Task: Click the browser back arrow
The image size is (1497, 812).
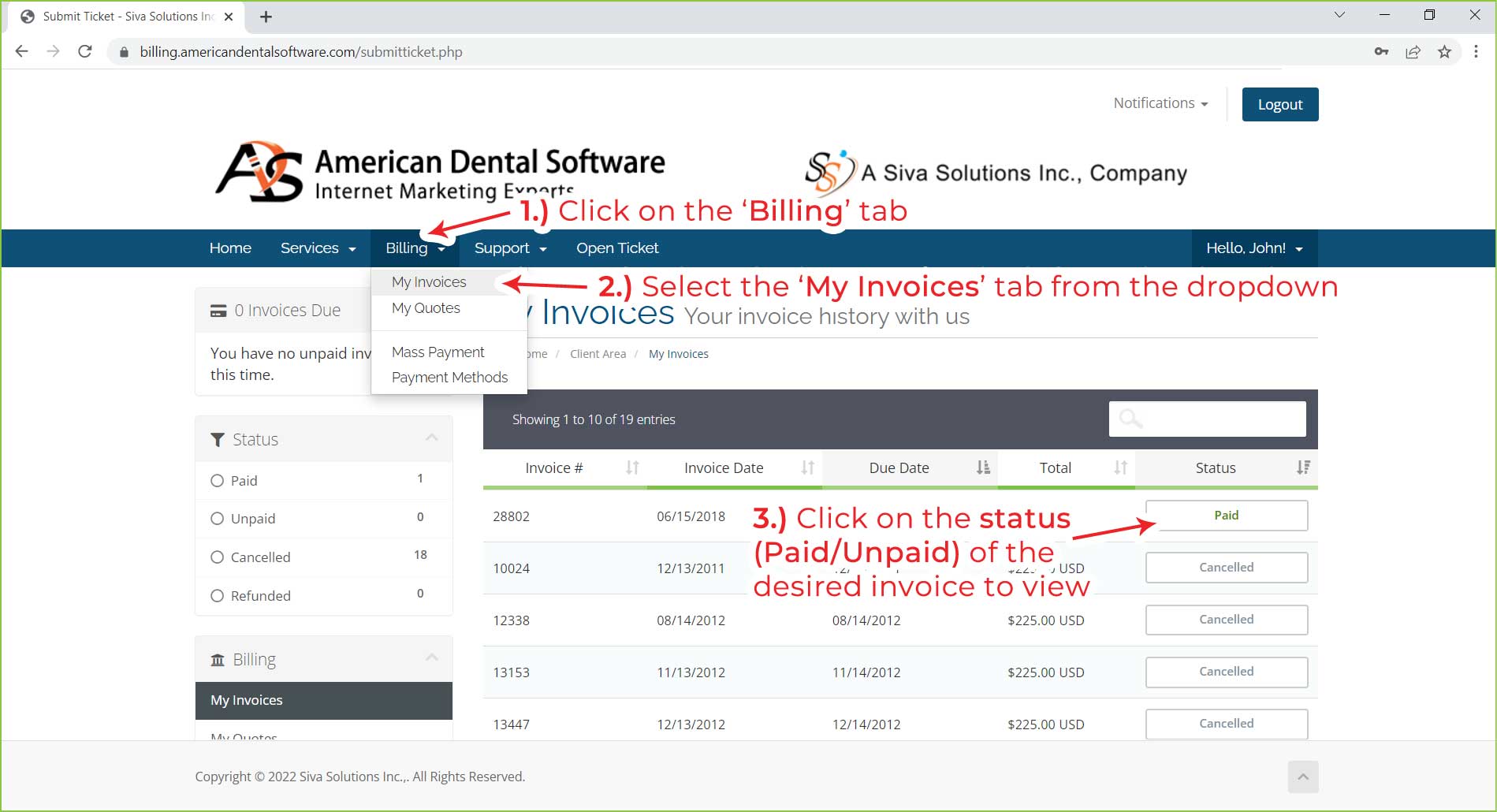Action: click(x=22, y=52)
